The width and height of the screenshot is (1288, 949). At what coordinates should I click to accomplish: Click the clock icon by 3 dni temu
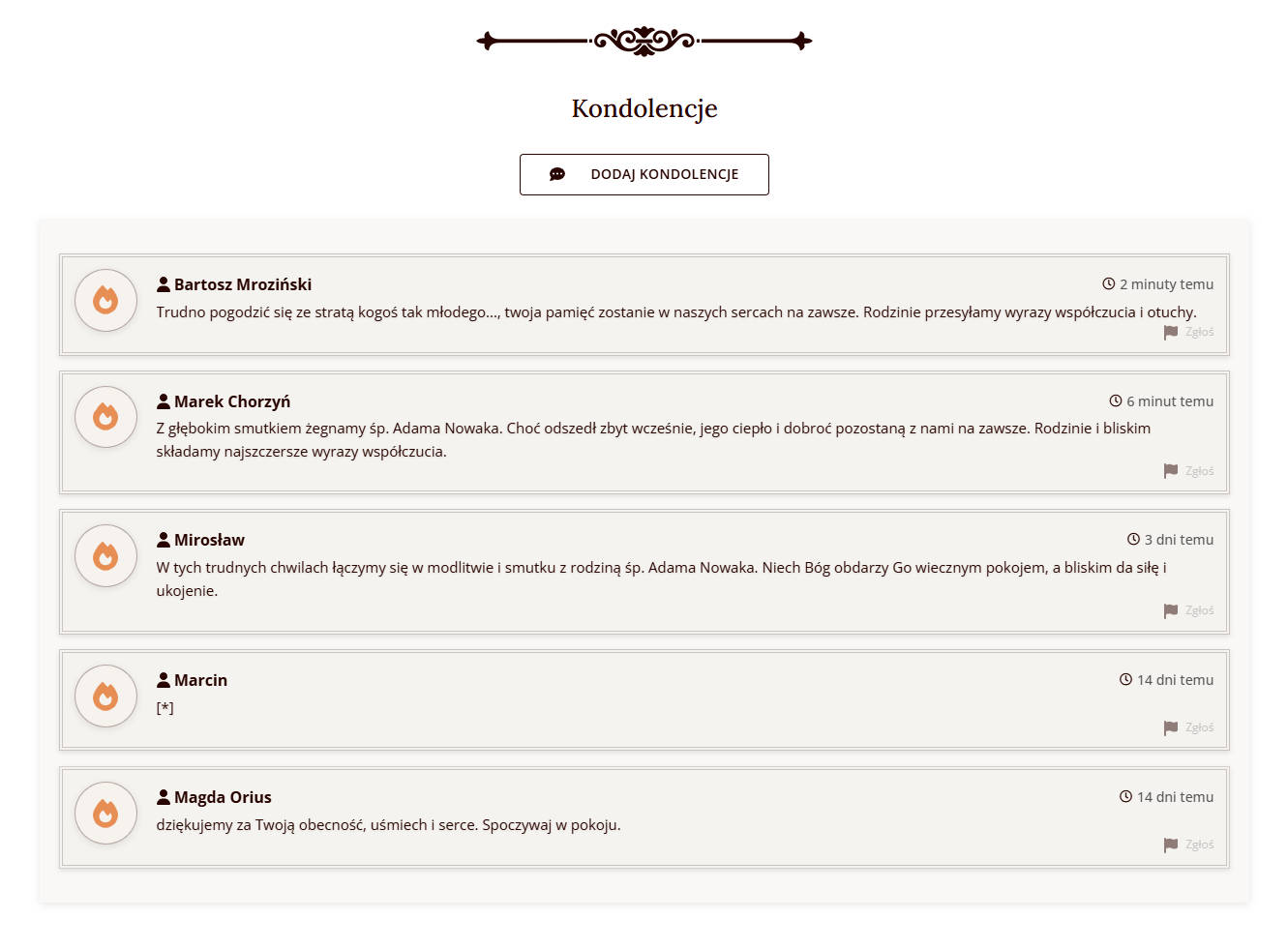point(1133,540)
